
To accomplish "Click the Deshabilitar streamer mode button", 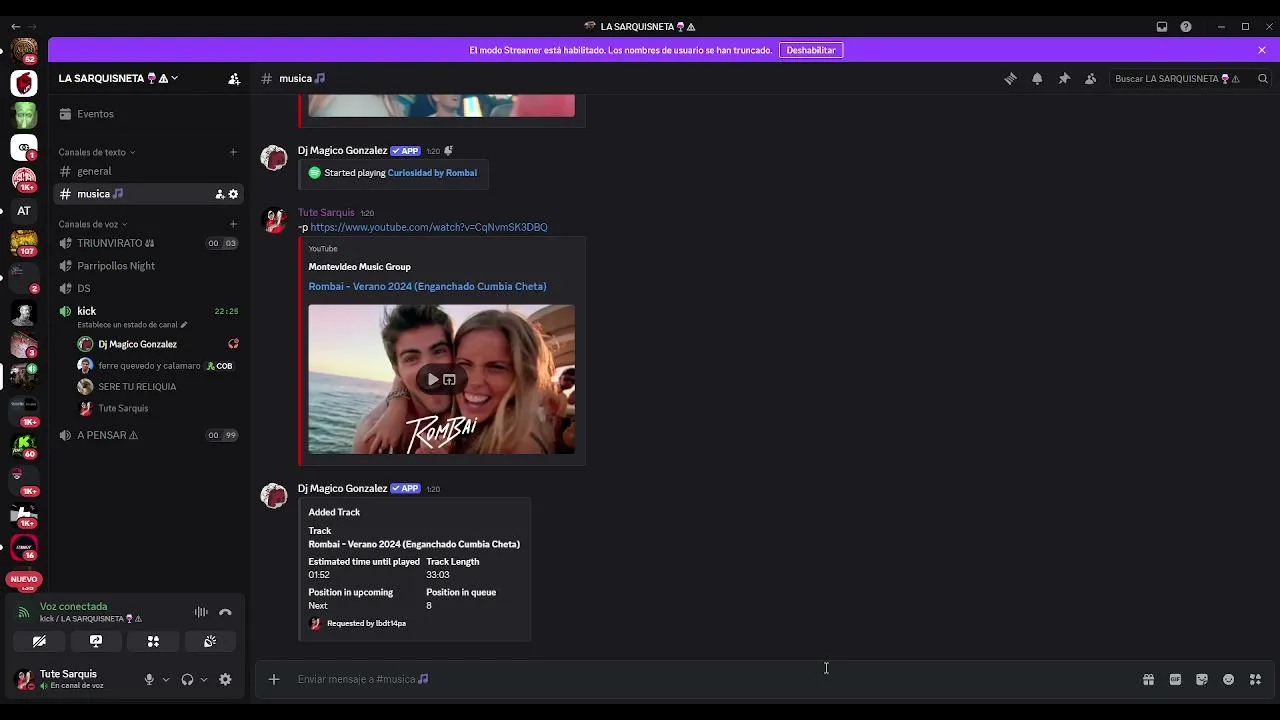I will click(811, 50).
